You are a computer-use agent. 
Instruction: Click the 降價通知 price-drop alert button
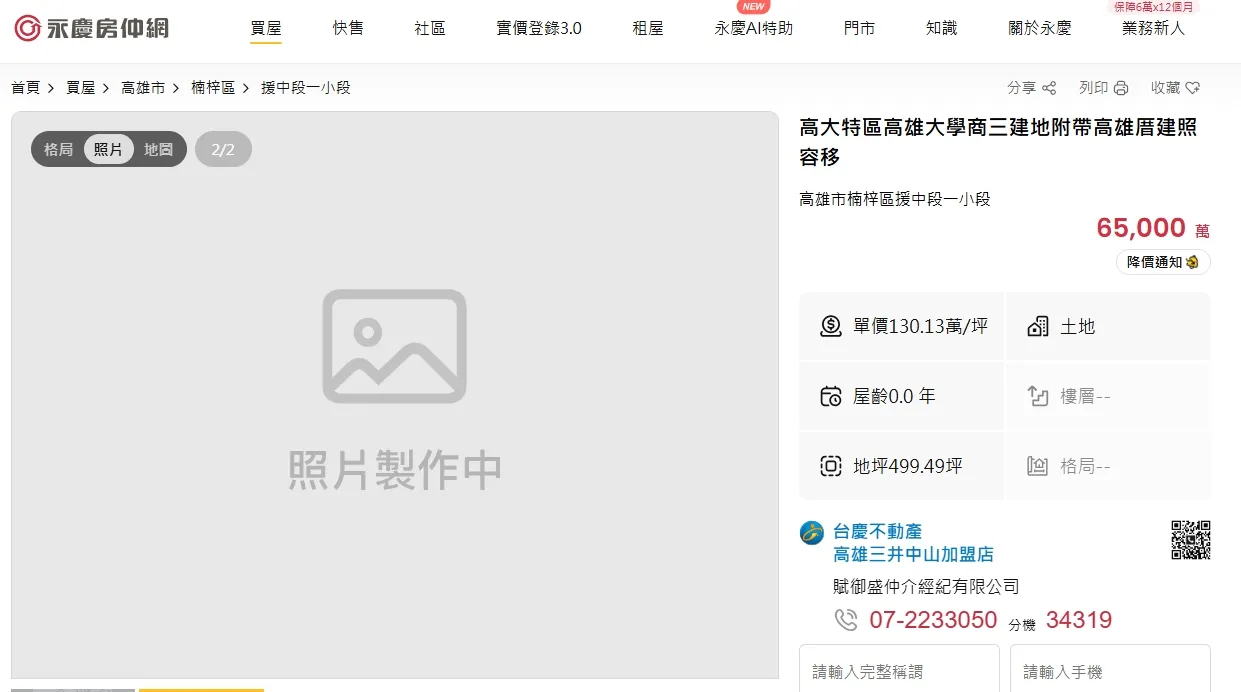[x=1162, y=262]
